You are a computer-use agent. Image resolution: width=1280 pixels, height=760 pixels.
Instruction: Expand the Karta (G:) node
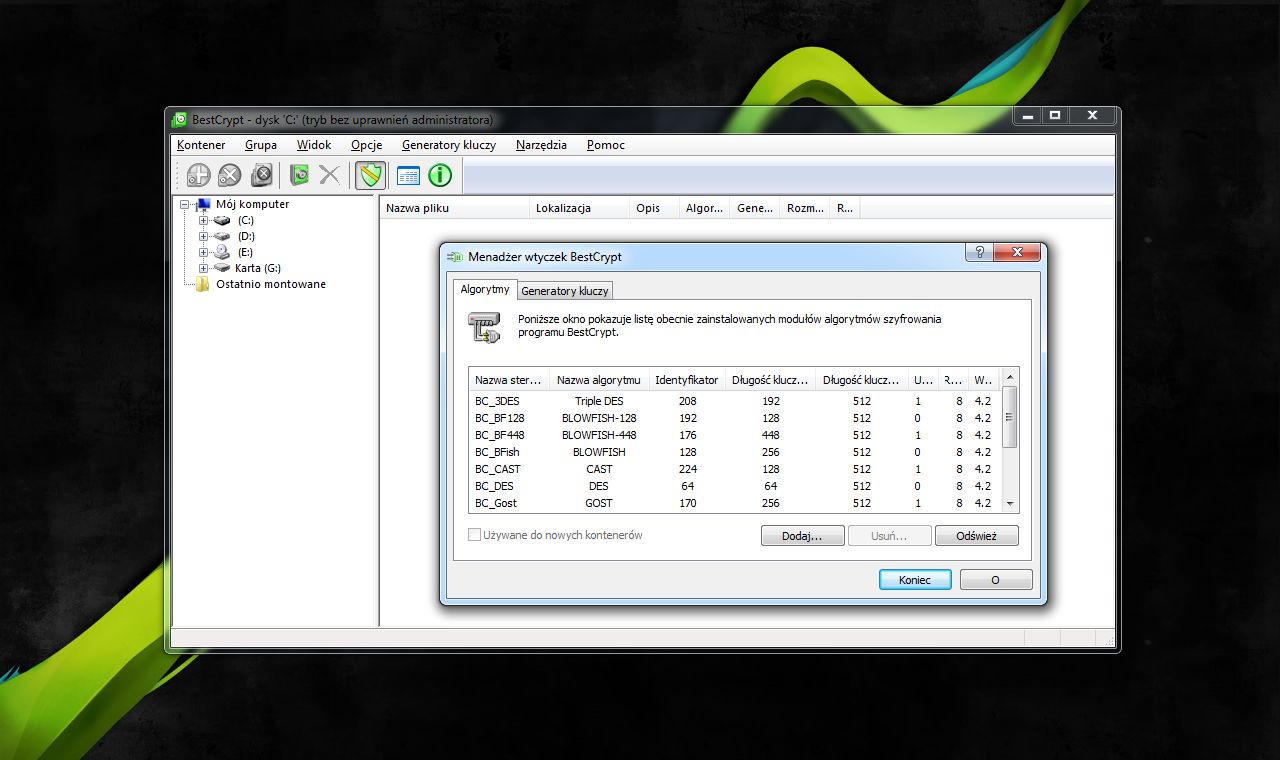pyautogui.click(x=204, y=268)
